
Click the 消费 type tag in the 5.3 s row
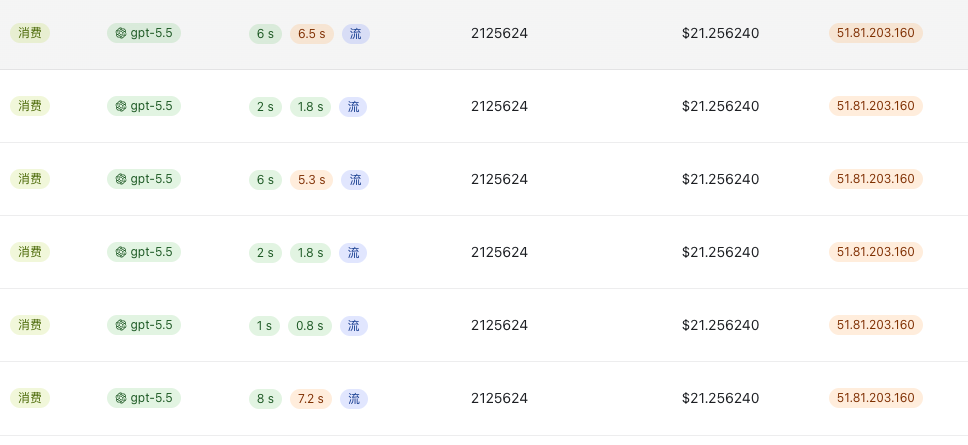pyautogui.click(x=30, y=179)
